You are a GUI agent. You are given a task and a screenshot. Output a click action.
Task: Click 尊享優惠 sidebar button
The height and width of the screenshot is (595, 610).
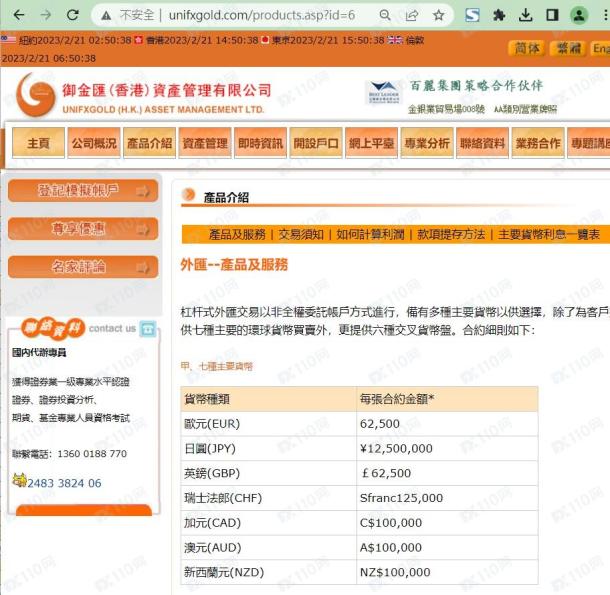83,228
